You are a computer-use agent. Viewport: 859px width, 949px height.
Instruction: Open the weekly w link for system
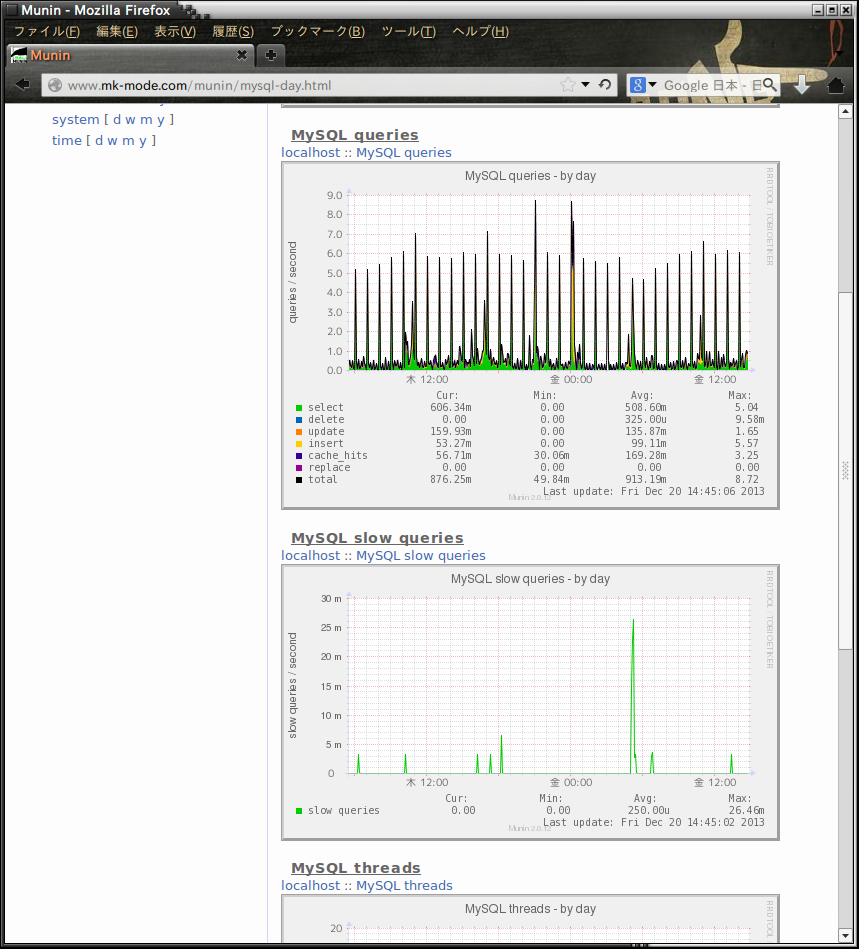click(x=131, y=119)
